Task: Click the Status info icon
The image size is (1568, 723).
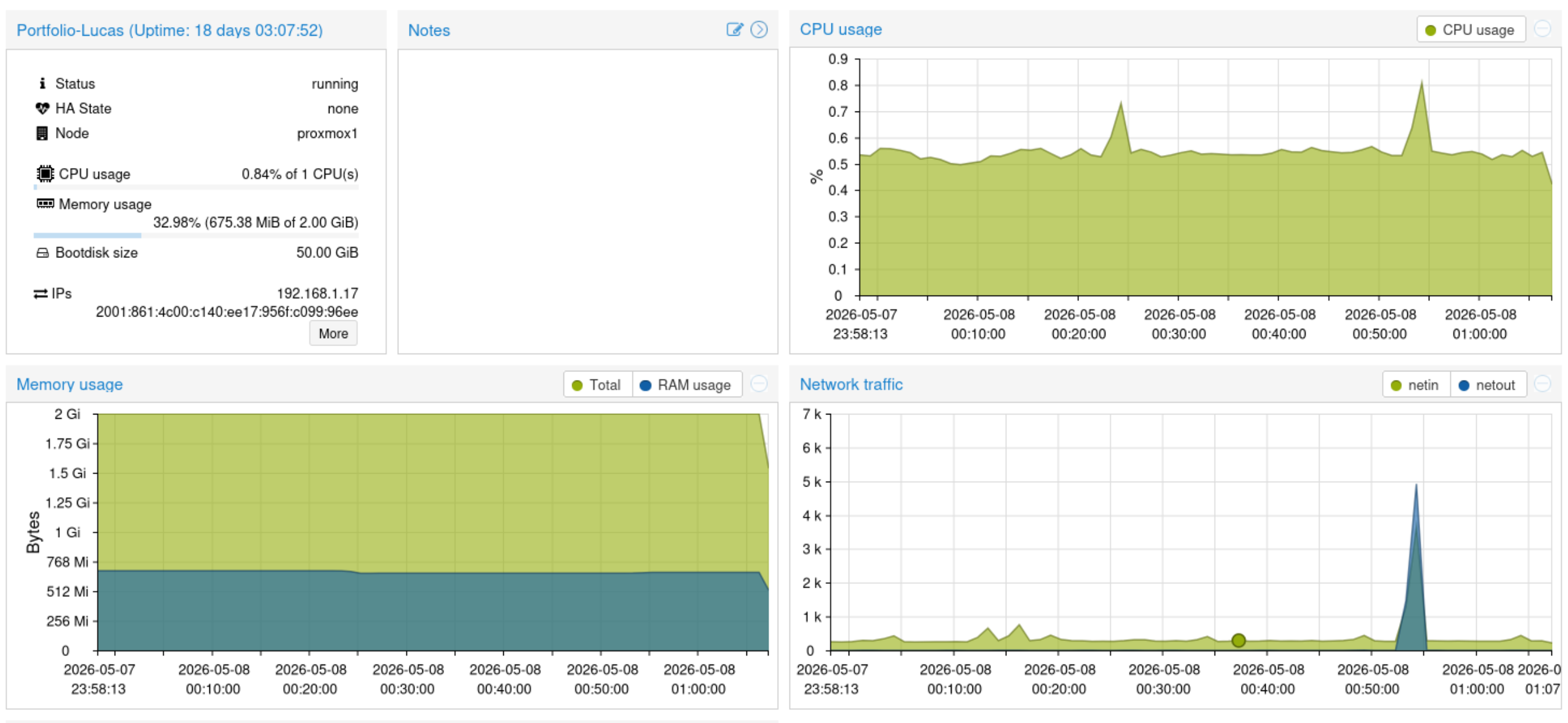Action: [x=42, y=83]
